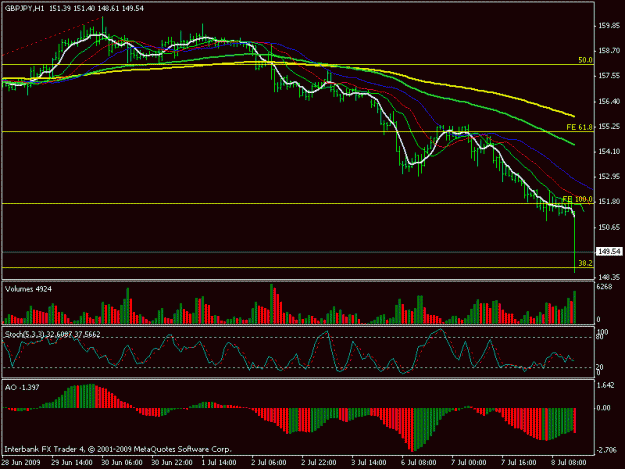Click the 151.80 price axis value

click(609, 202)
